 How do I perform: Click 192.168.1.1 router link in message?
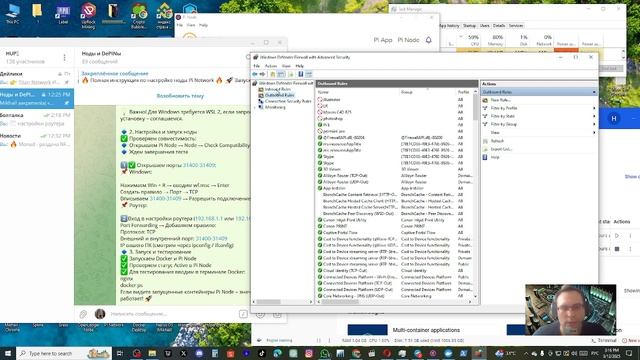pyautogui.click(x=208, y=218)
